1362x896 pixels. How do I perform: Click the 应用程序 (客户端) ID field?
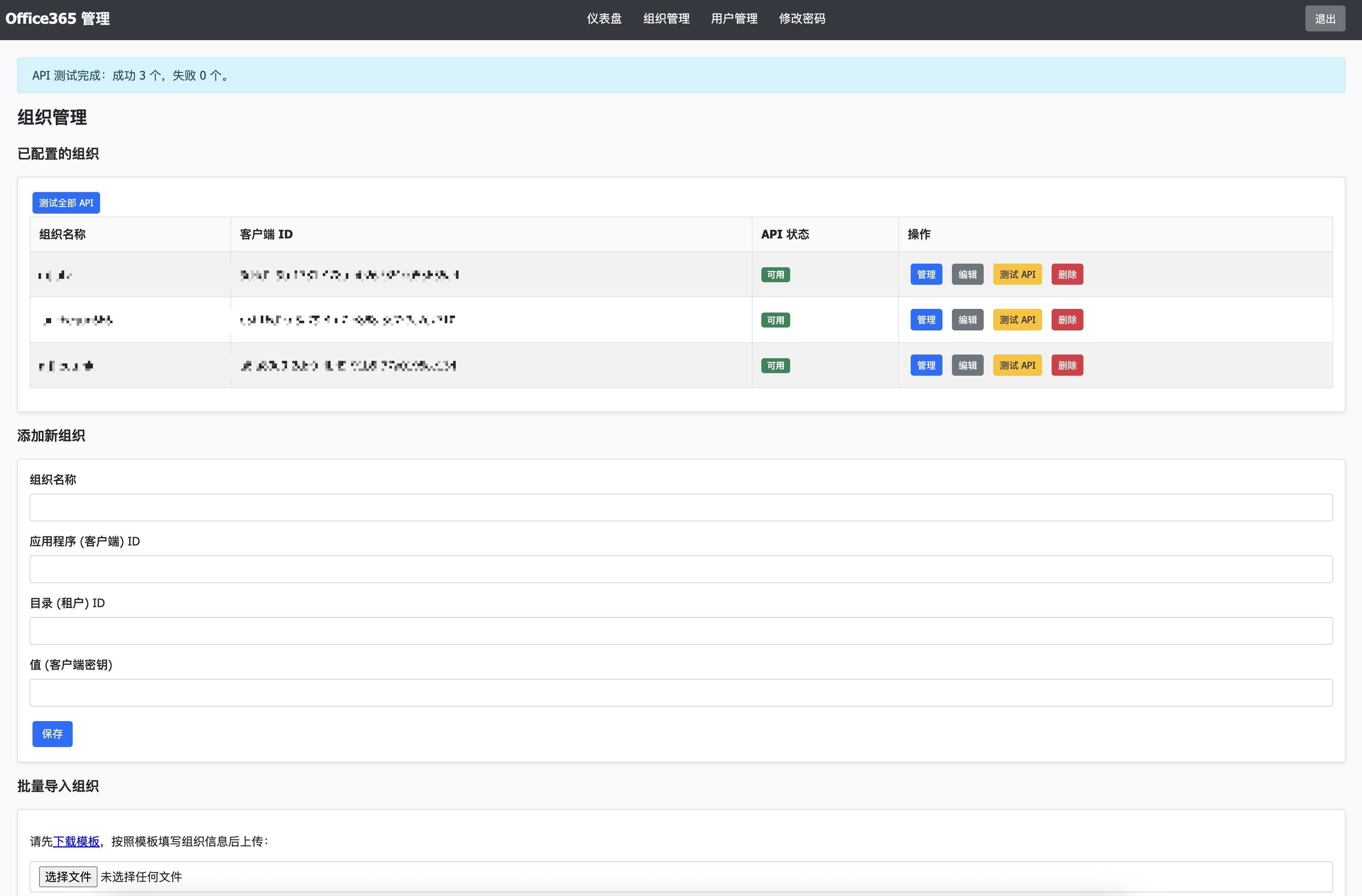[x=681, y=569]
